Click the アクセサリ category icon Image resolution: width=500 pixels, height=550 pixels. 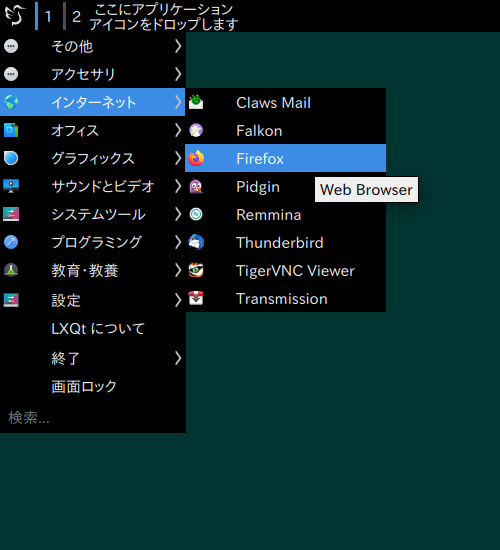(x=11, y=74)
